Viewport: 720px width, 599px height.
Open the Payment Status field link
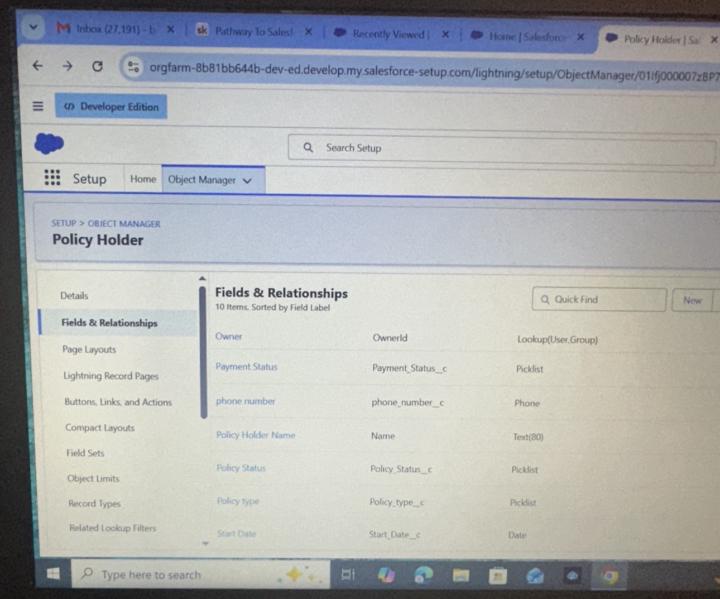click(x=247, y=367)
